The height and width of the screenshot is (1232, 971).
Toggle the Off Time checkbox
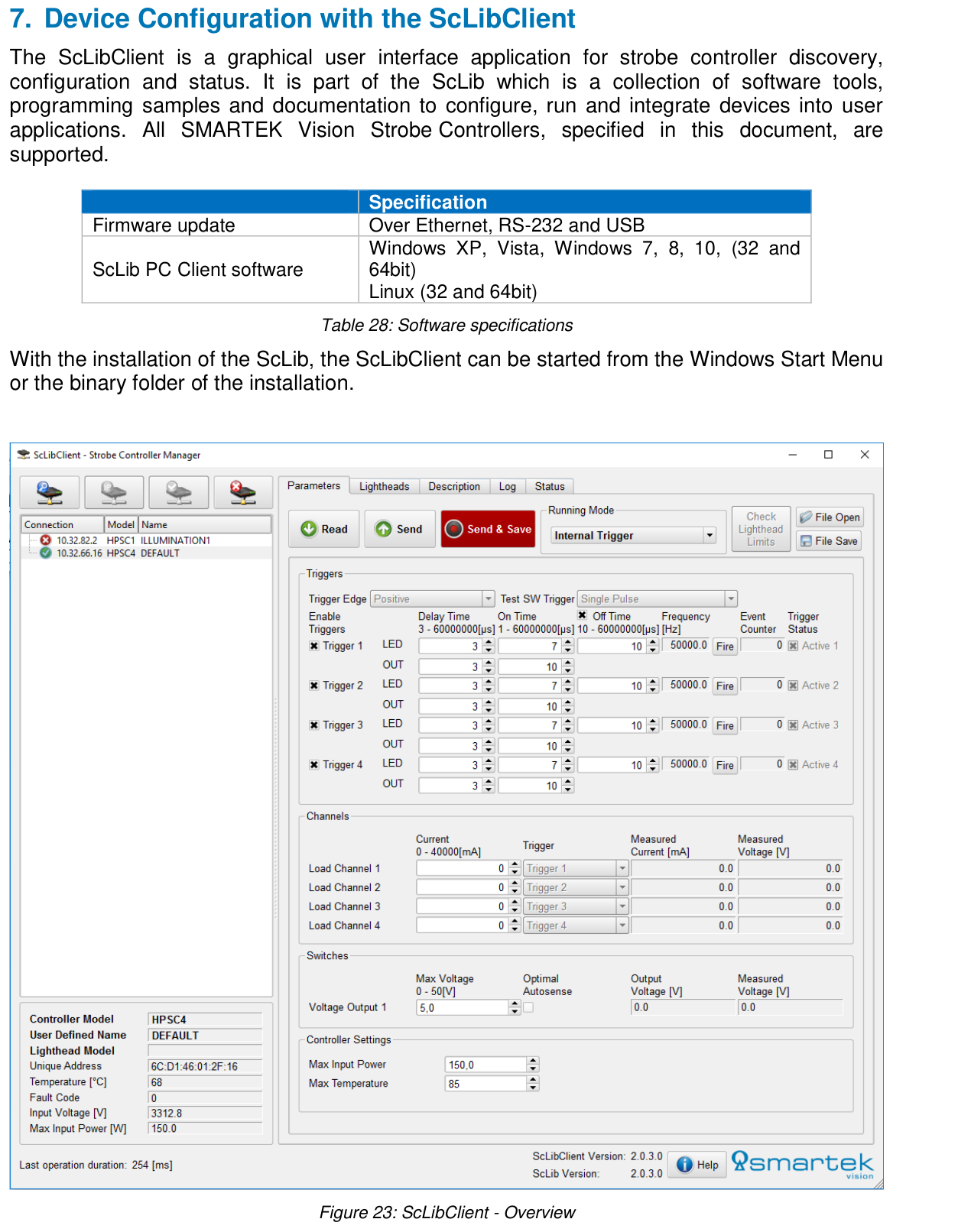point(583,615)
